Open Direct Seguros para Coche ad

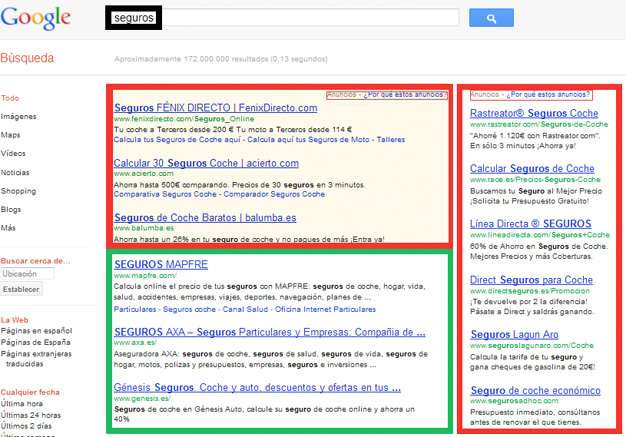(x=531, y=280)
